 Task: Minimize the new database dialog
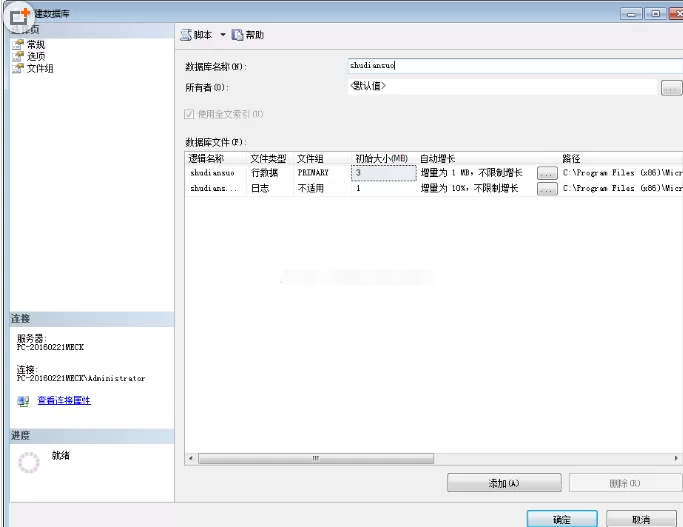pyautogui.click(x=631, y=14)
